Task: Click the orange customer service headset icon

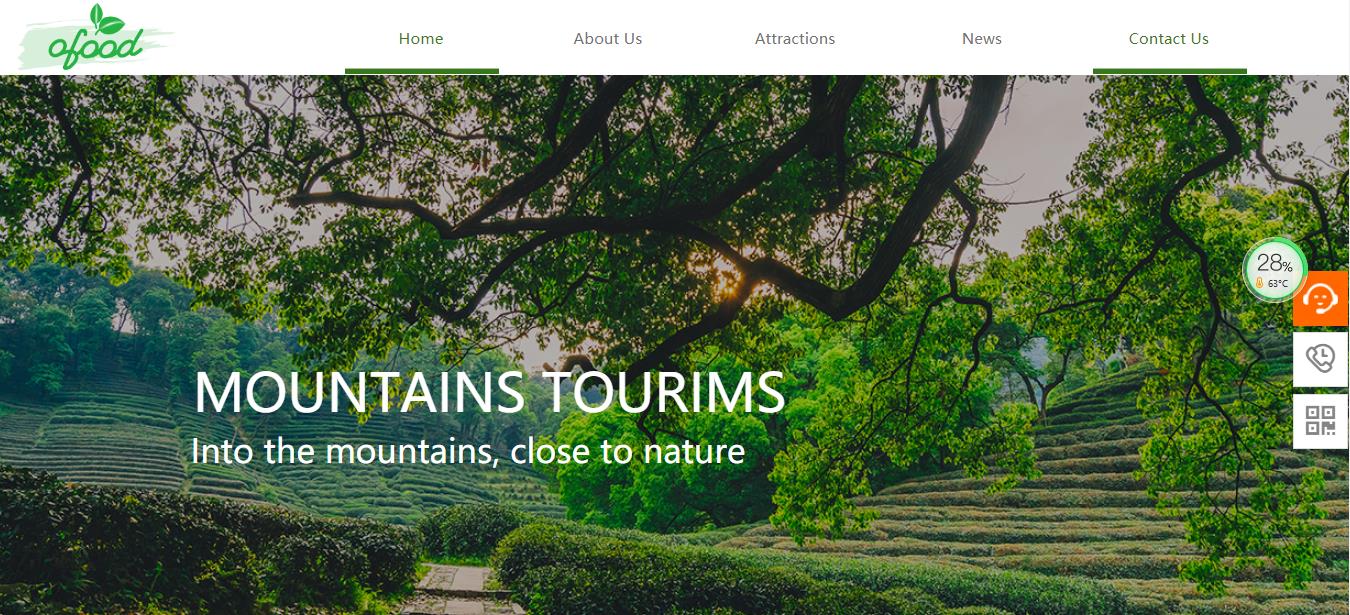Action: (x=1320, y=298)
